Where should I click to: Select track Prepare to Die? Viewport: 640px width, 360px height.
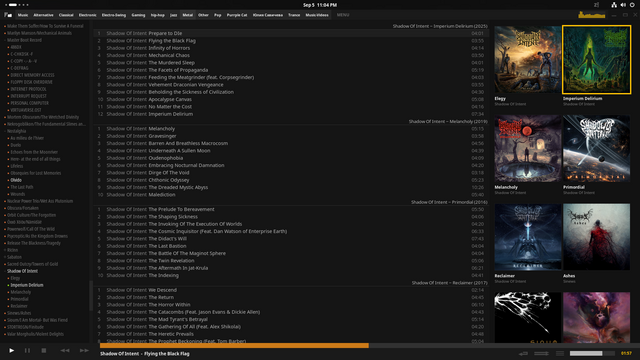[291, 33]
